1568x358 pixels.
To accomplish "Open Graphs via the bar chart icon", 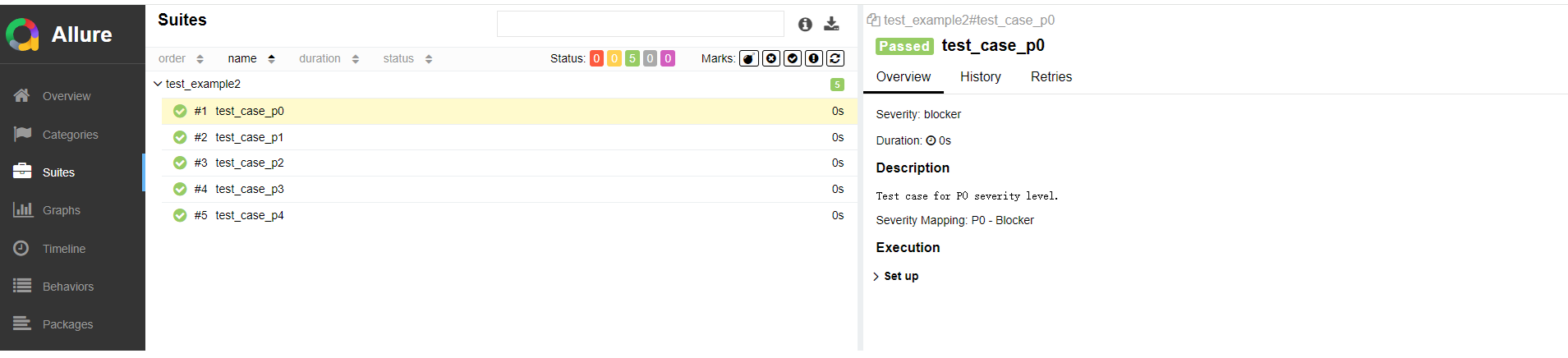I will 22,210.
